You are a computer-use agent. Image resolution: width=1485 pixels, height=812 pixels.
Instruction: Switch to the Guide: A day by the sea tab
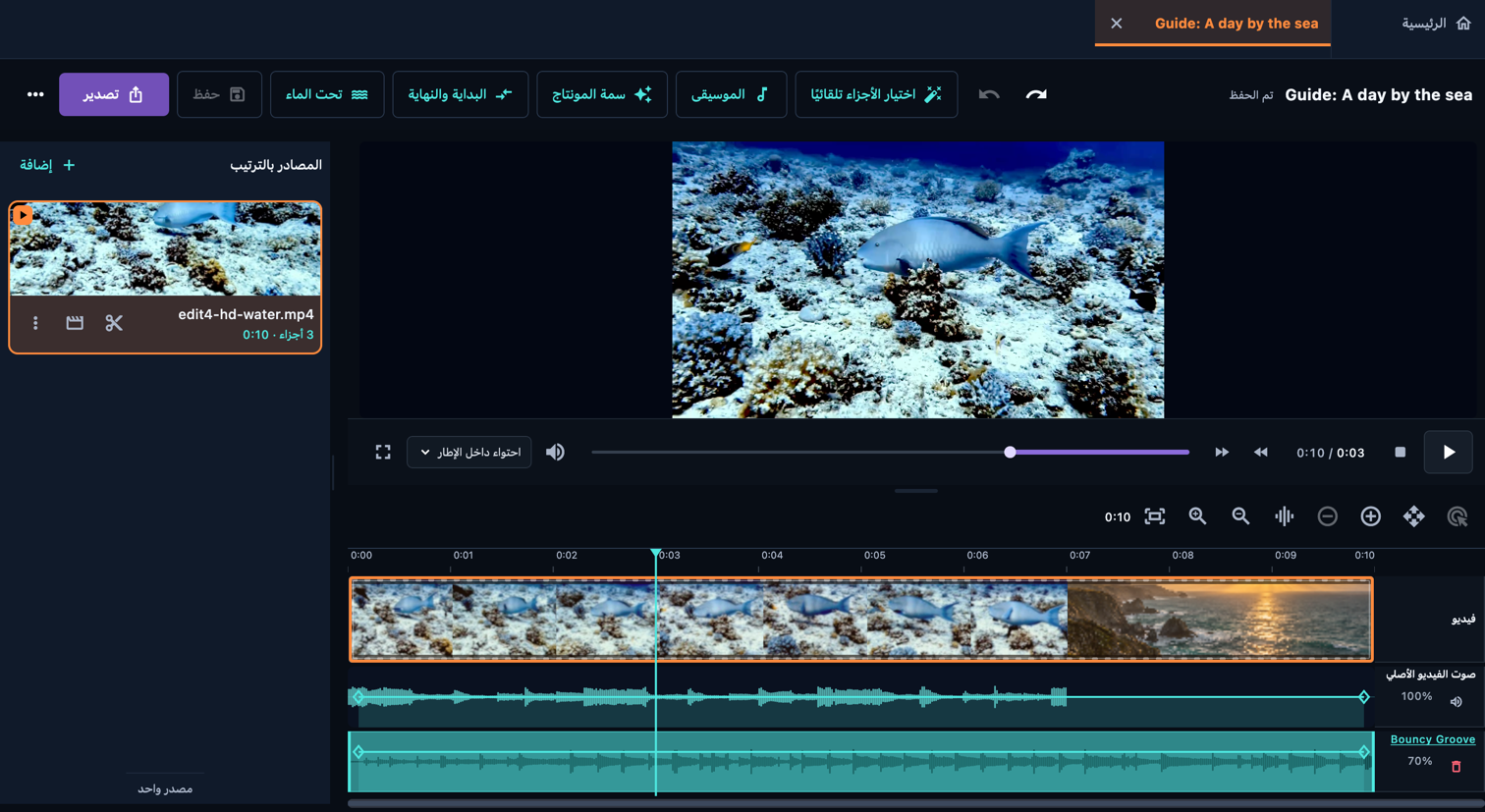(1237, 24)
